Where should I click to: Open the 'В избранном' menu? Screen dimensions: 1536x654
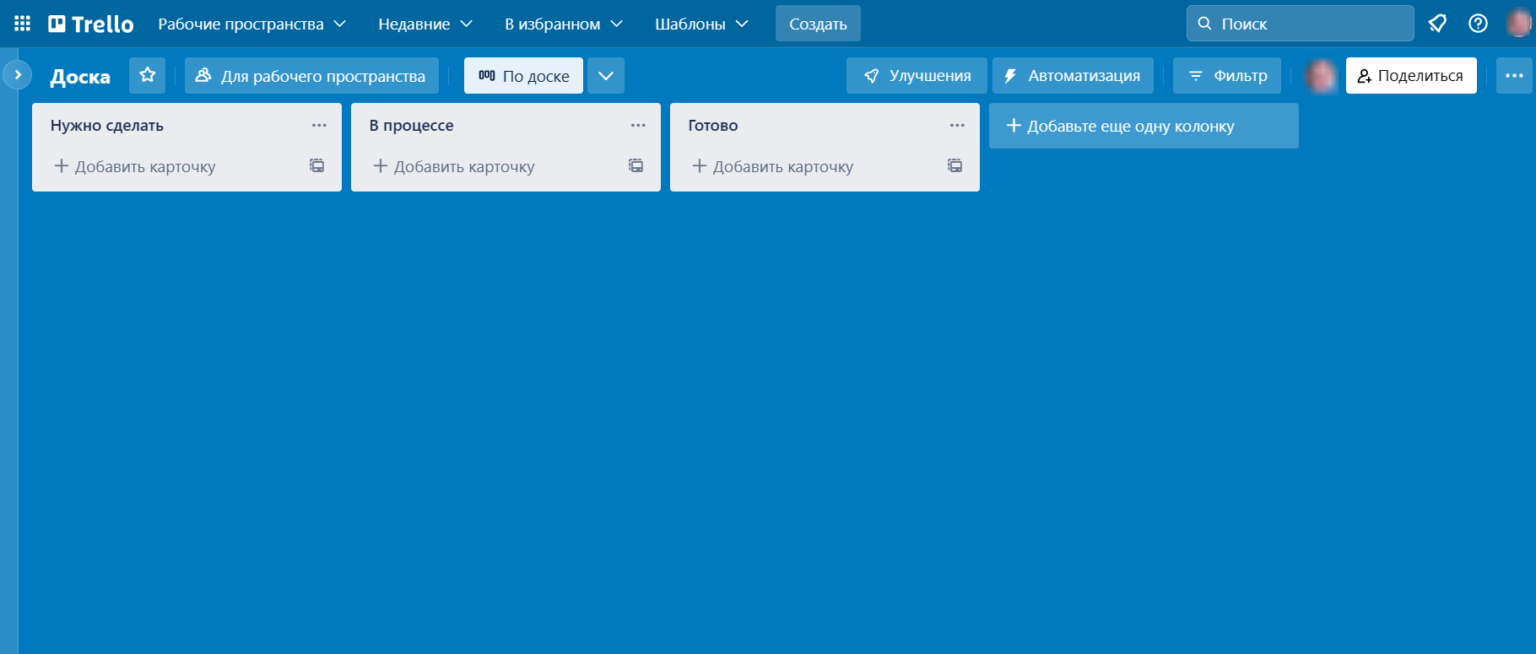pyautogui.click(x=562, y=22)
